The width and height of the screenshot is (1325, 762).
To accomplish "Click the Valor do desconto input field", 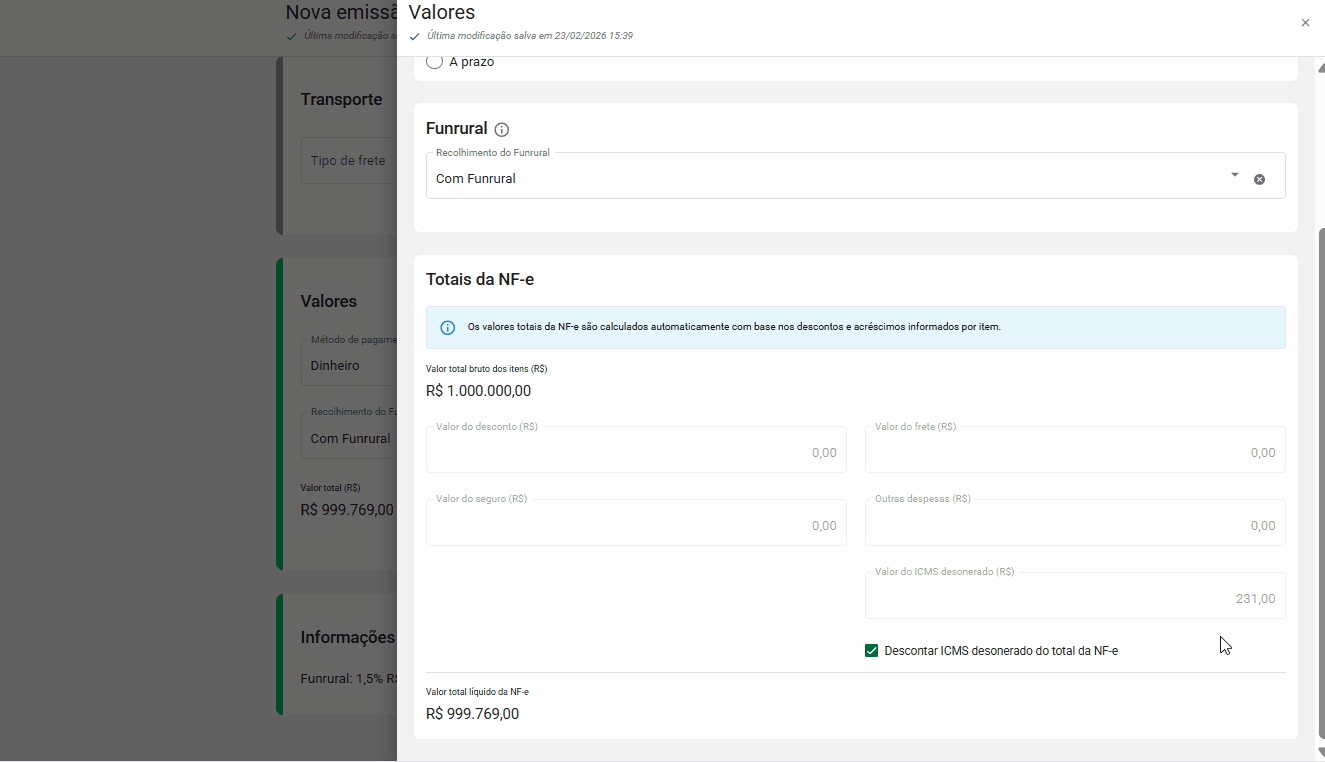I will point(636,452).
